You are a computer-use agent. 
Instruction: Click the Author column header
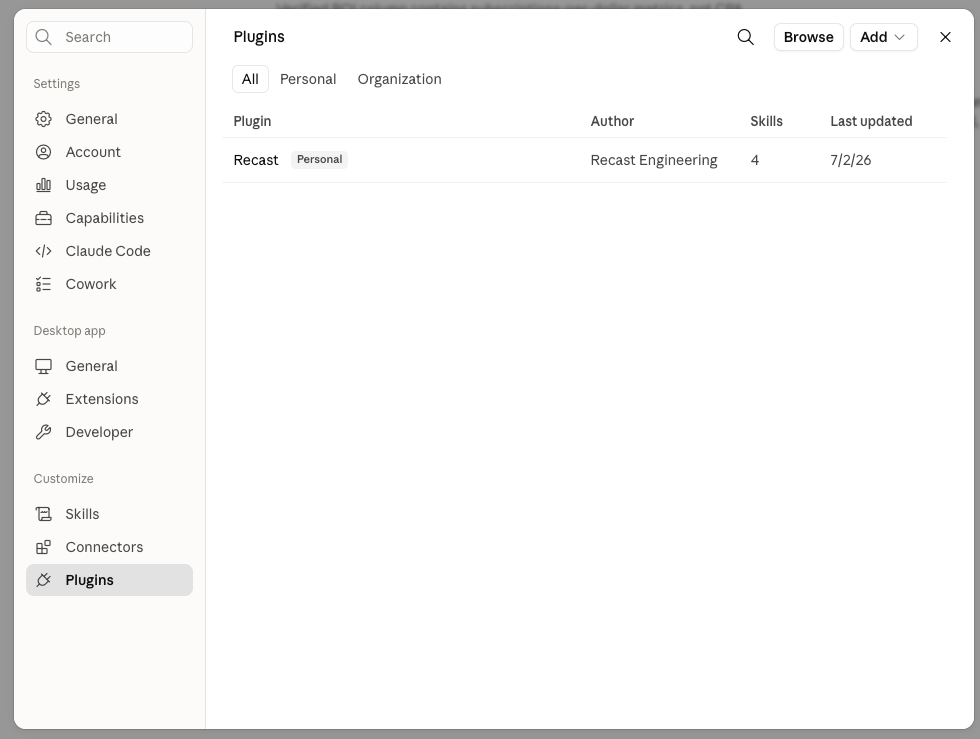(612, 121)
